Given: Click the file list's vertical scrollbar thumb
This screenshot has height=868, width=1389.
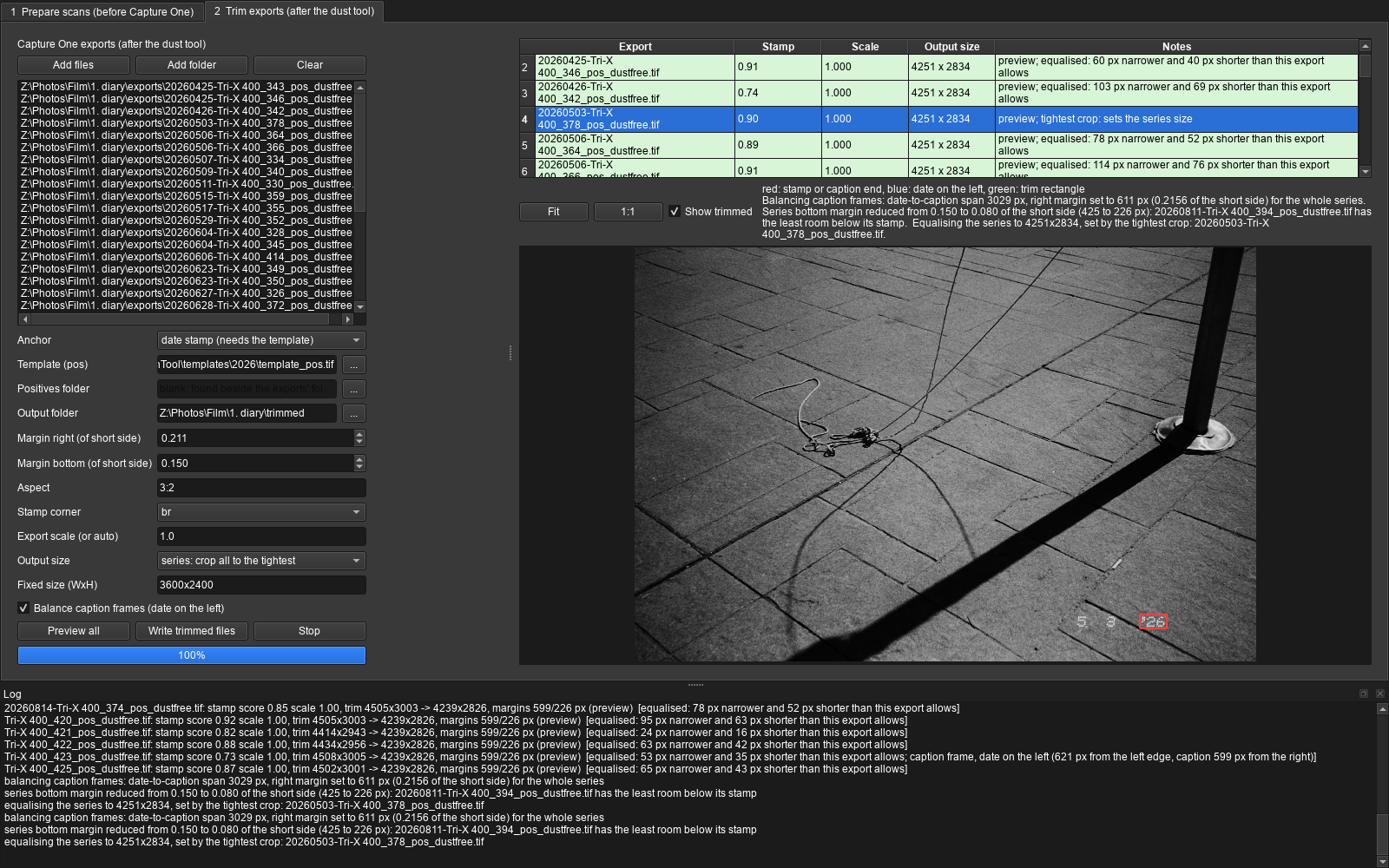Looking at the screenshot, I should (x=360, y=152).
